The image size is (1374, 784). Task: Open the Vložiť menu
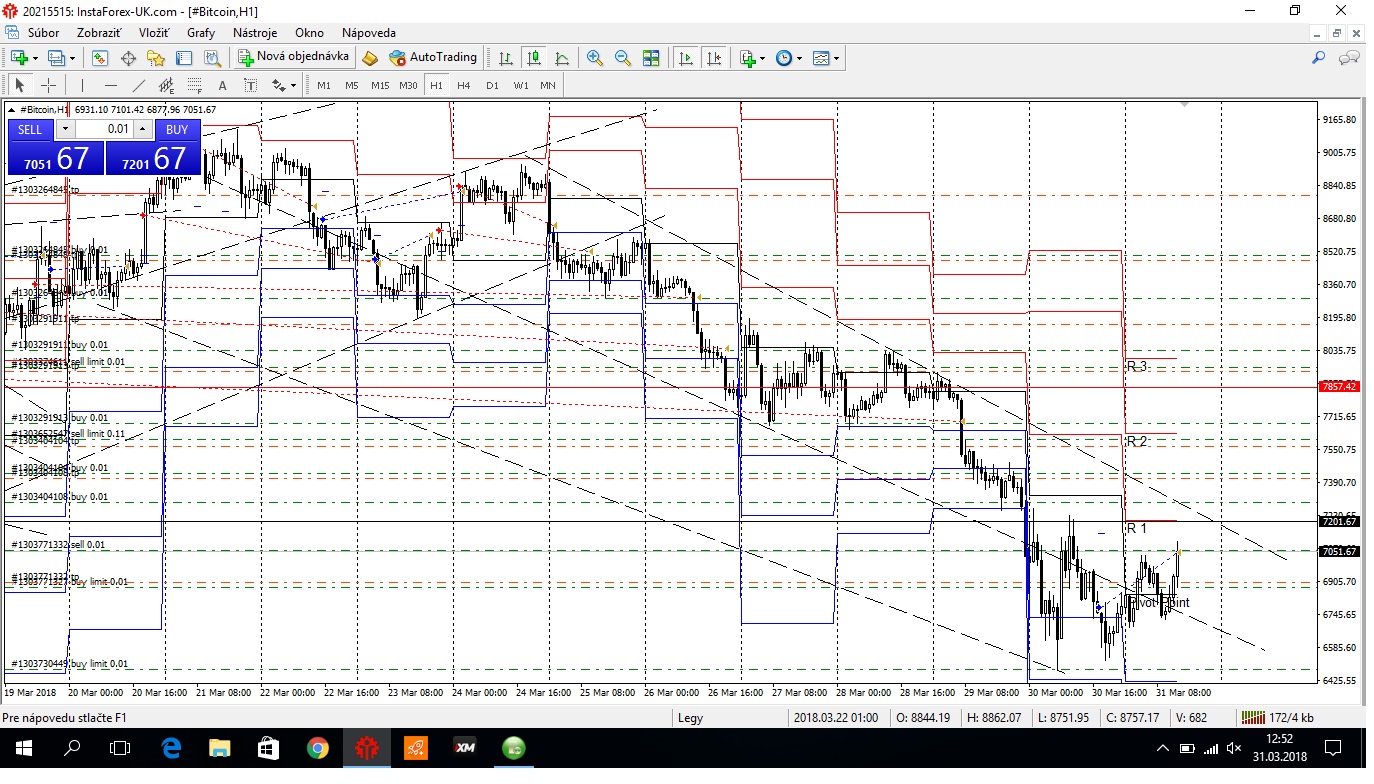pyautogui.click(x=154, y=33)
